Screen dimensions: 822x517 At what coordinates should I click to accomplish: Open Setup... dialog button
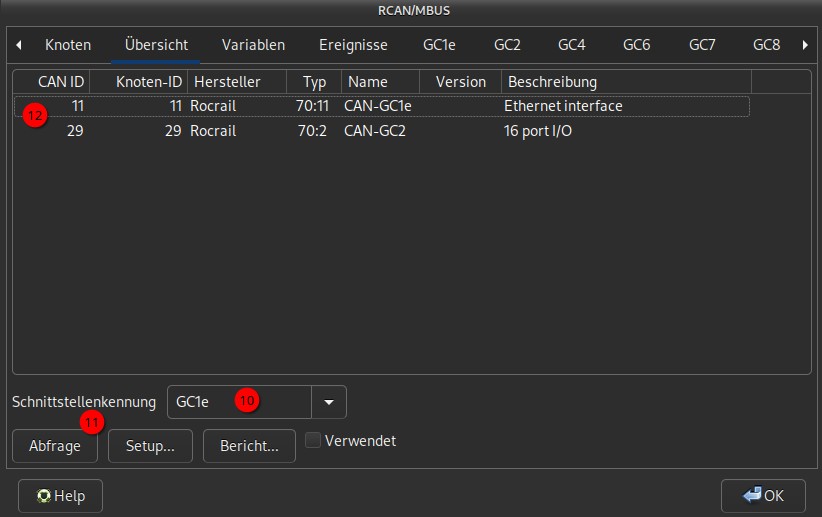(x=150, y=447)
